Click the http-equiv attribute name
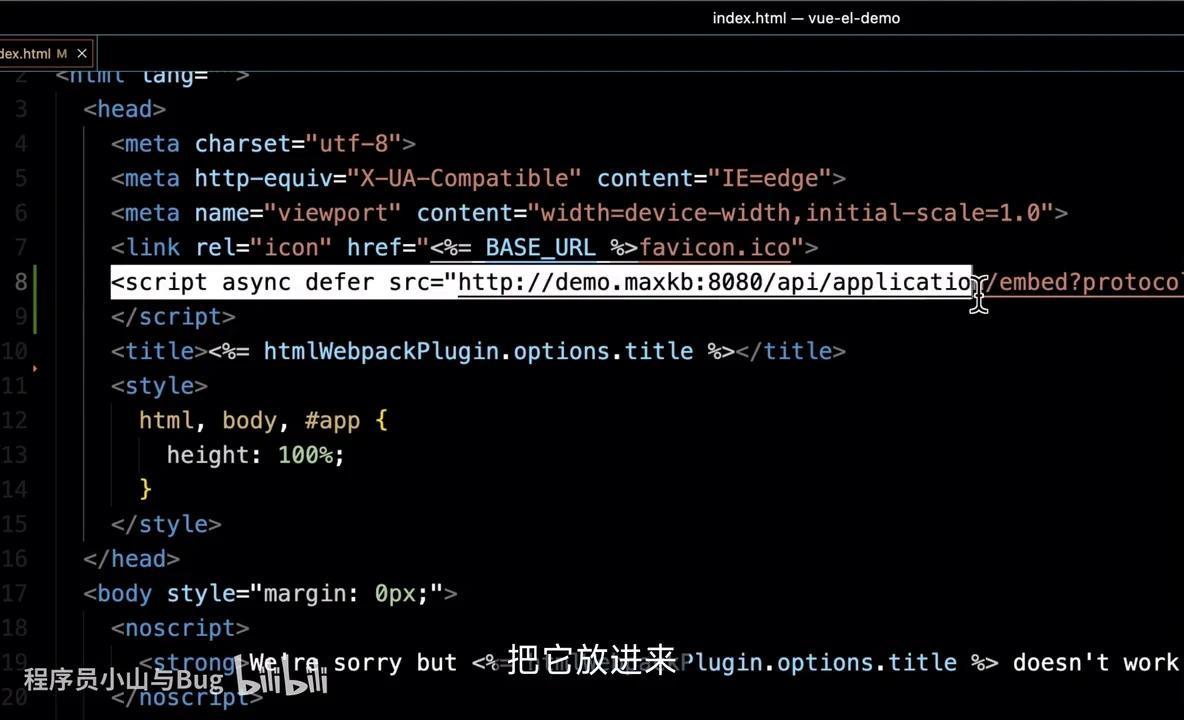1184x720 pixels. point(264,178)
